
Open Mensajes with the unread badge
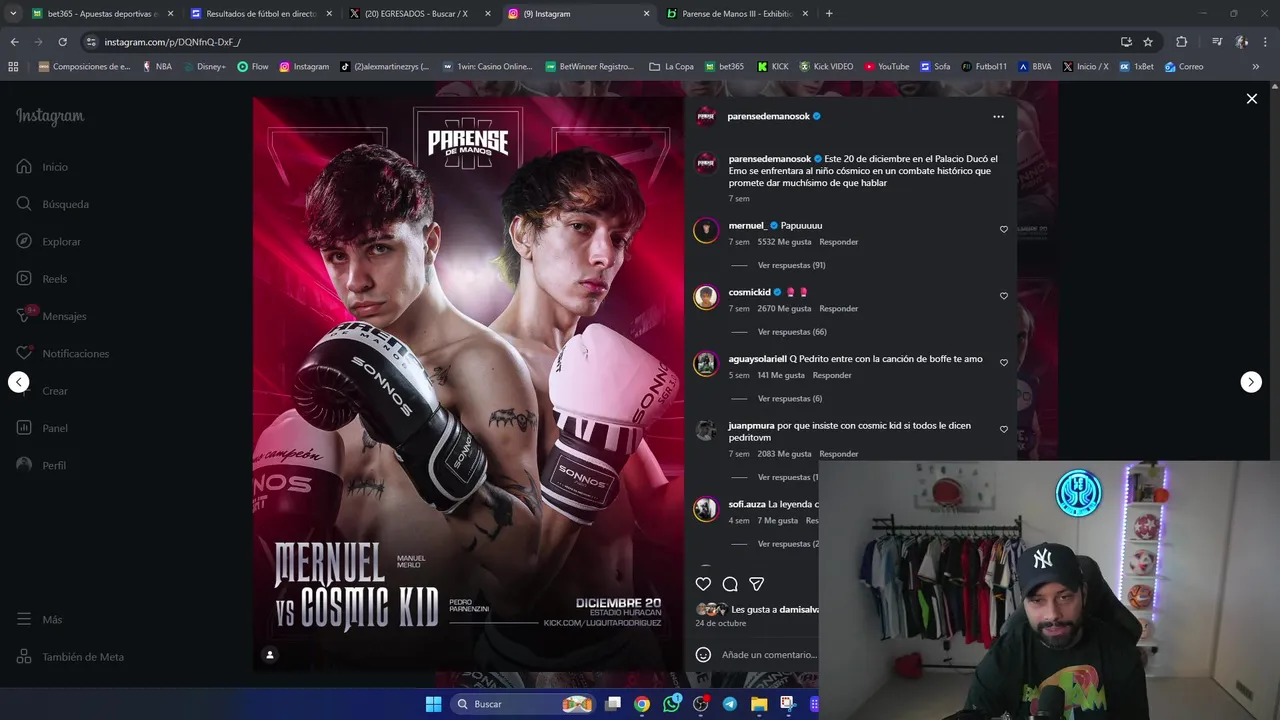[51, 316]
